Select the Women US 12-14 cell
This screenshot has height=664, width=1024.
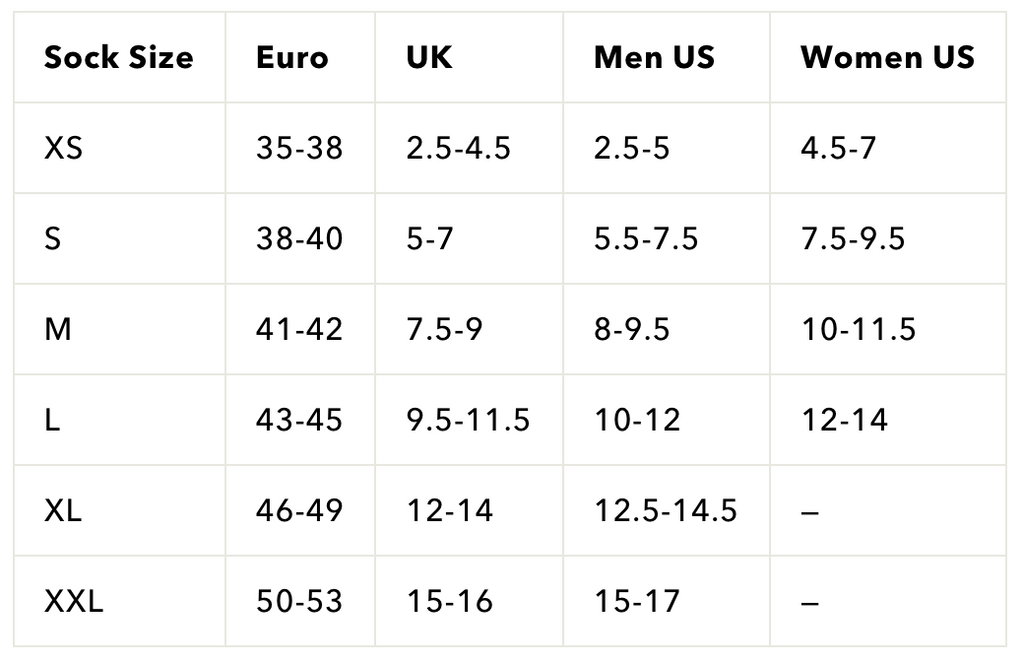pos(844,420)
